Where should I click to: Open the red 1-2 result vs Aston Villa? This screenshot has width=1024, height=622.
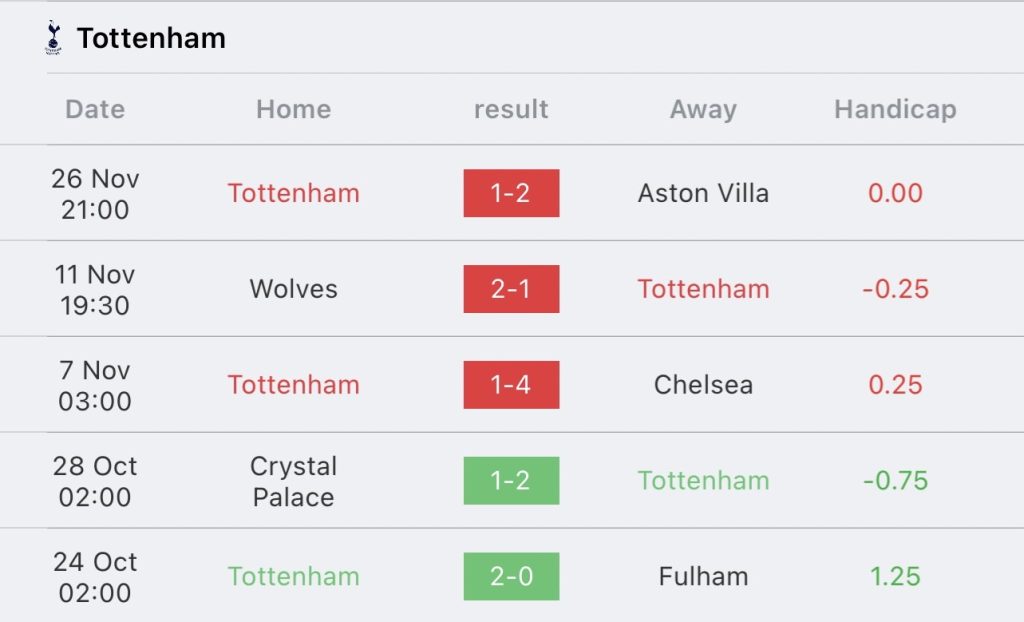pos(511,193)
